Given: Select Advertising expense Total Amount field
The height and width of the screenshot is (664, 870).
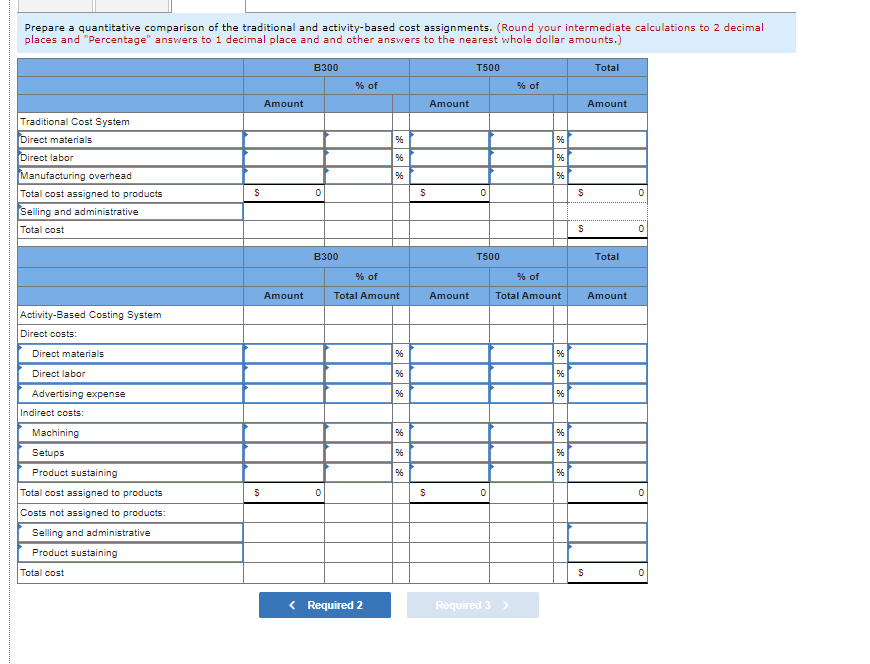Looking at the screenshot, I should click(x=608, y=394).
